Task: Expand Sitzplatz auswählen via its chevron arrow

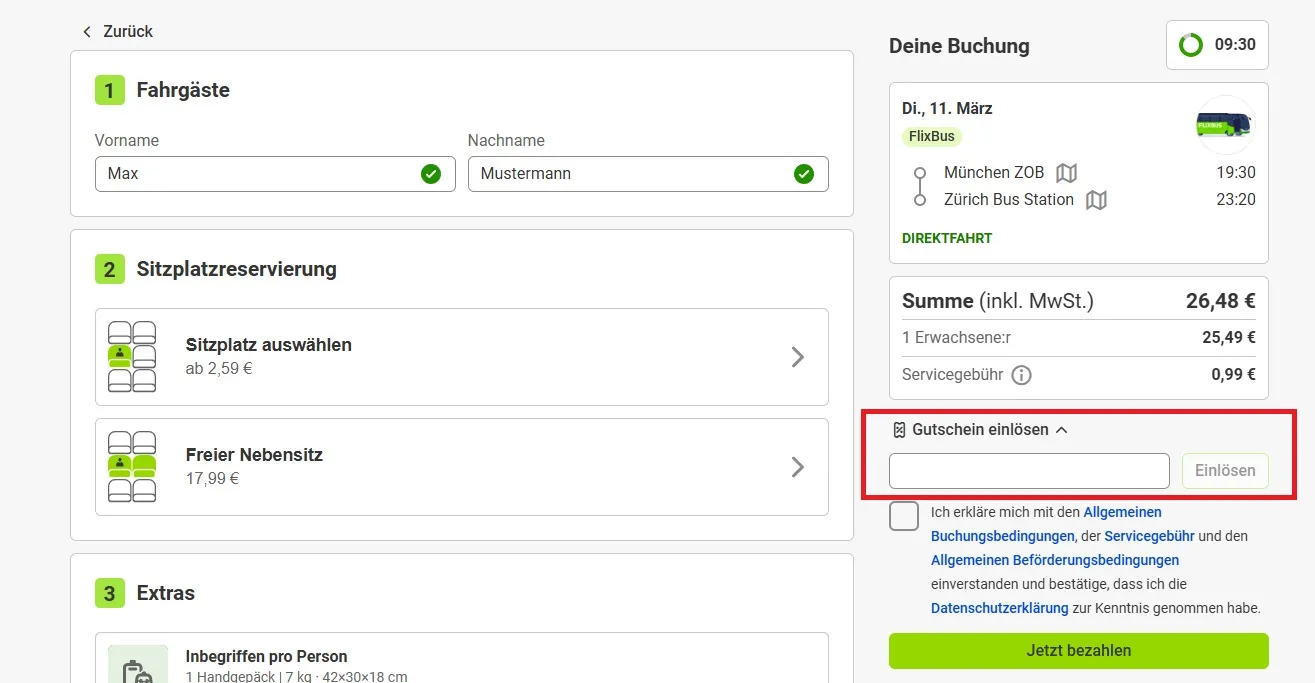Action: (x=797, y=357)
